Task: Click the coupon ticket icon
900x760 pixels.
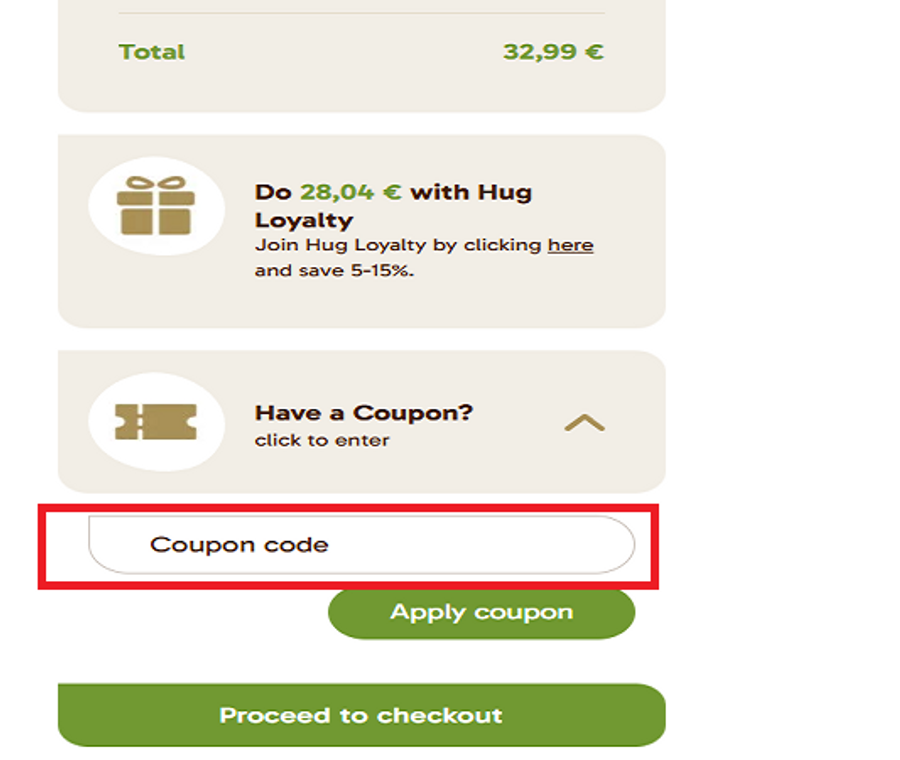Action: (x=154, y=422)
